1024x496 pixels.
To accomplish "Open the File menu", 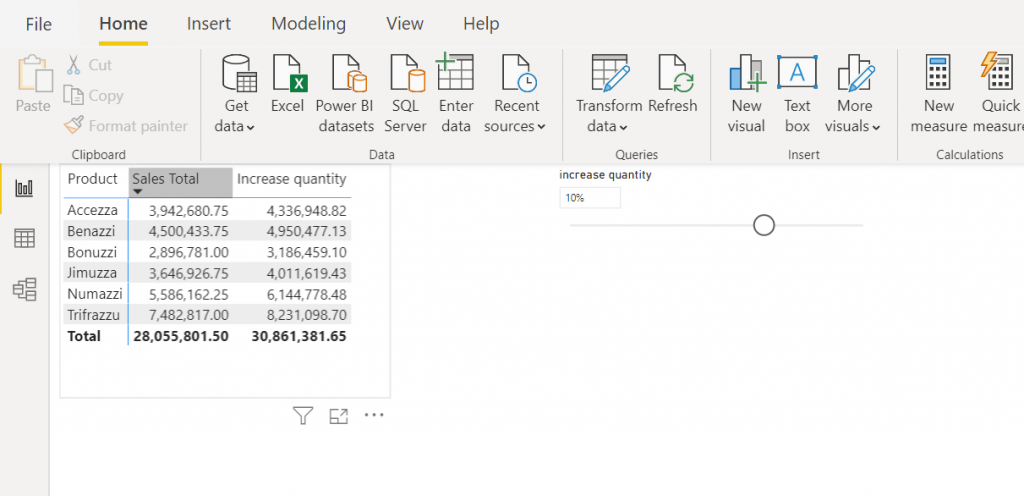I will (39, 24).
